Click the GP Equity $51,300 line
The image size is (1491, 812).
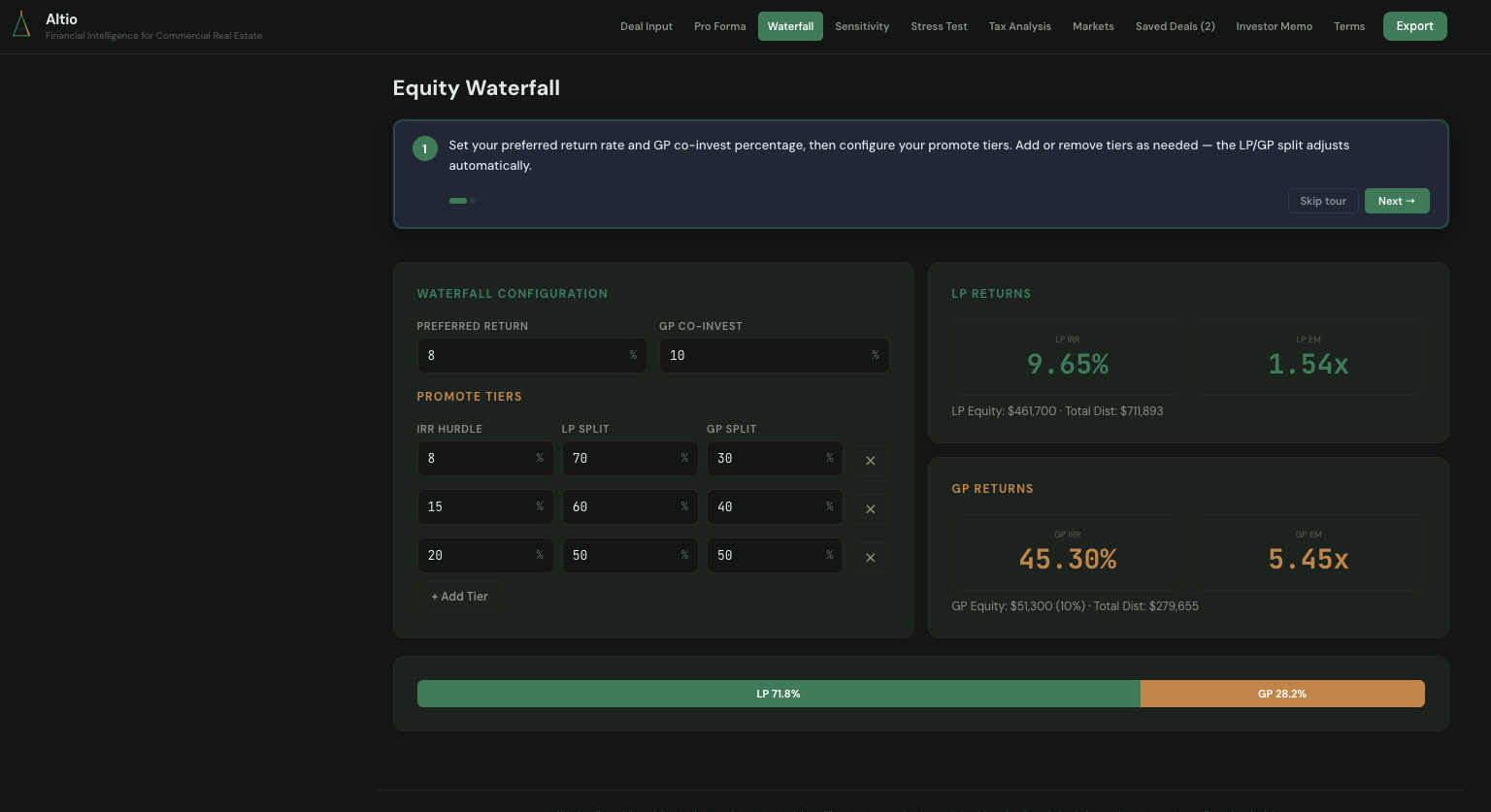pos(1075,606)
